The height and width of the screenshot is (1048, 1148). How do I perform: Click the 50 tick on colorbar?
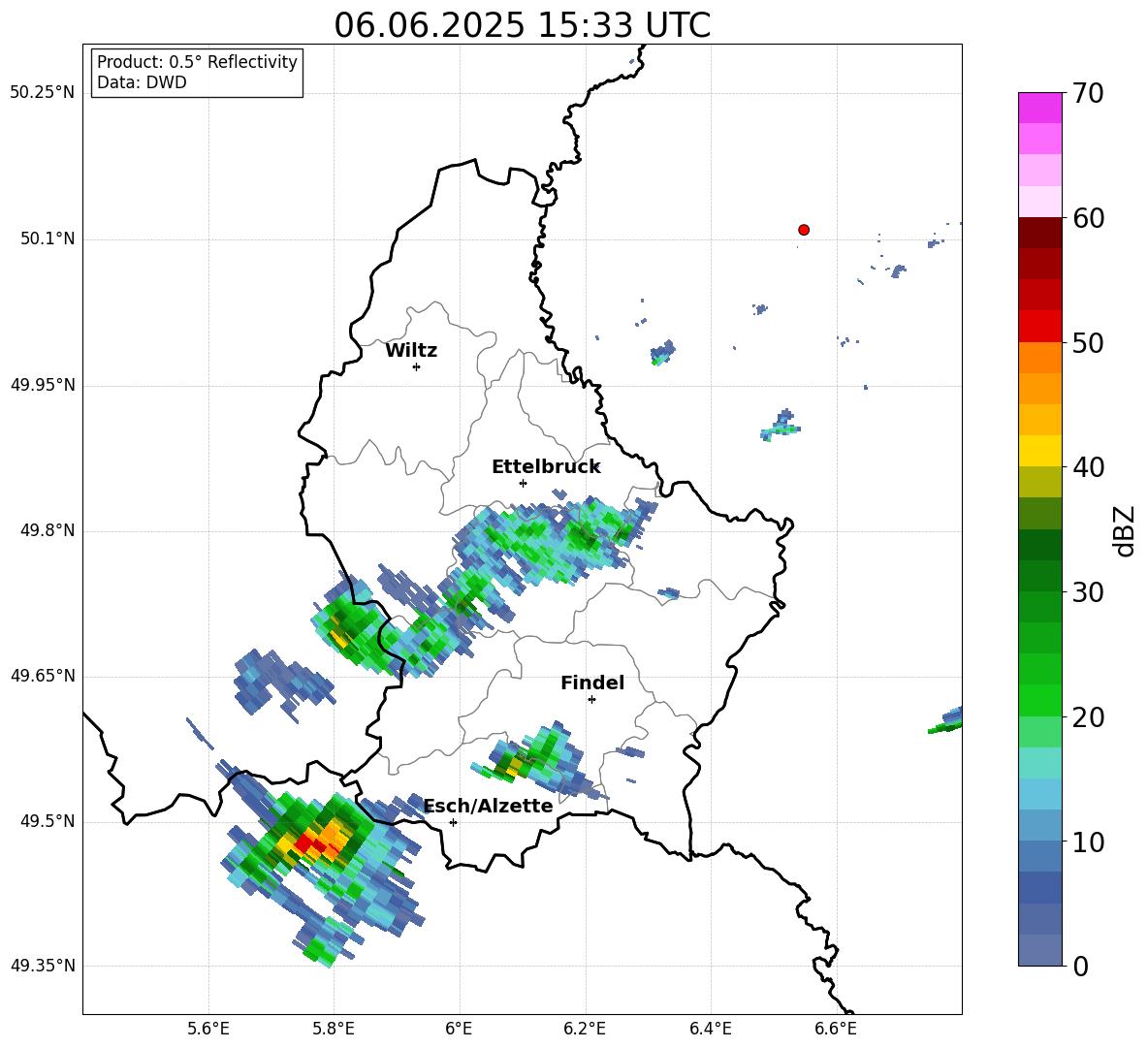[1088, 342]
